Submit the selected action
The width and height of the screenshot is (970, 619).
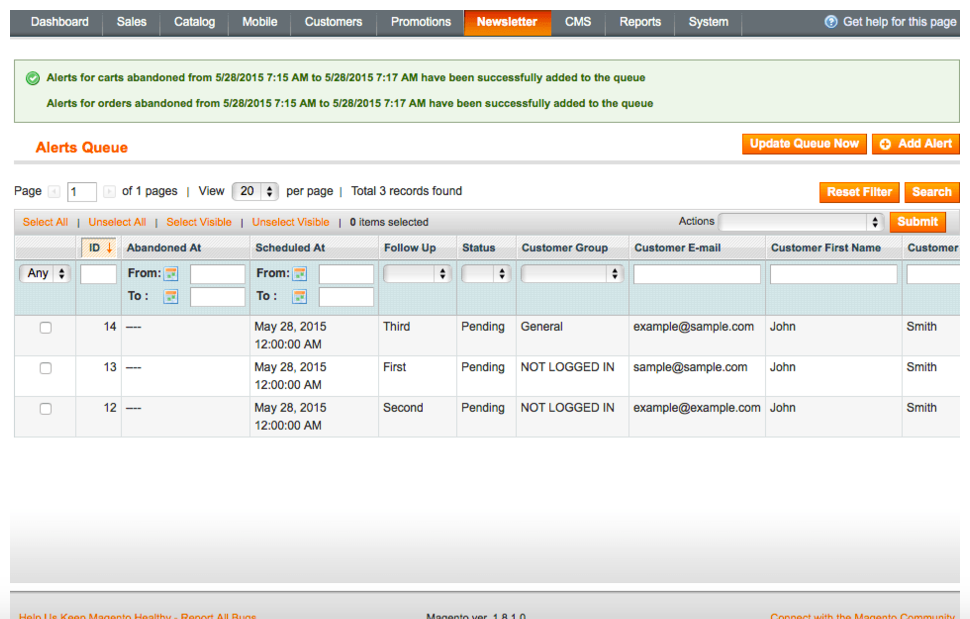(918, 222)
